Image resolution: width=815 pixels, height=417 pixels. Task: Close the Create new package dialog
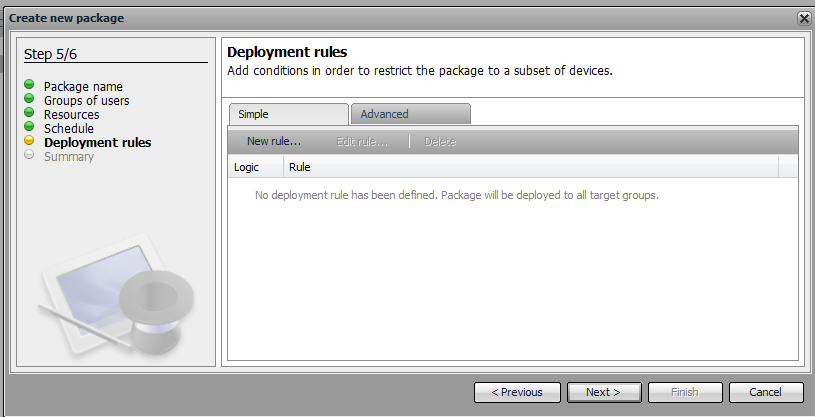804,18
